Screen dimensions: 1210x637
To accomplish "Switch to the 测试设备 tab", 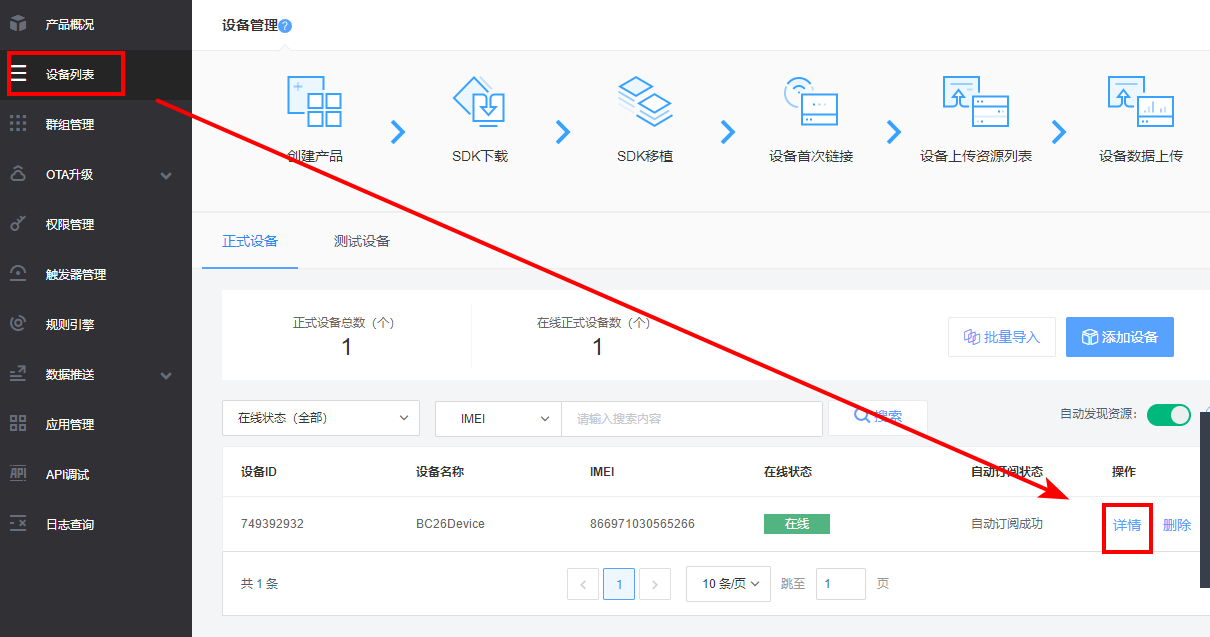I will (x=360, y=240).
